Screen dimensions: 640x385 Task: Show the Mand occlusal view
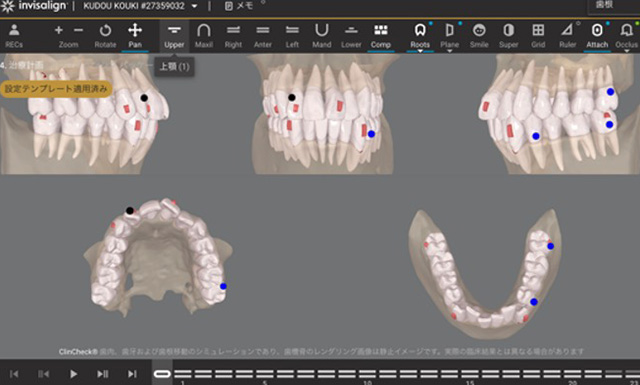point(322,36)
